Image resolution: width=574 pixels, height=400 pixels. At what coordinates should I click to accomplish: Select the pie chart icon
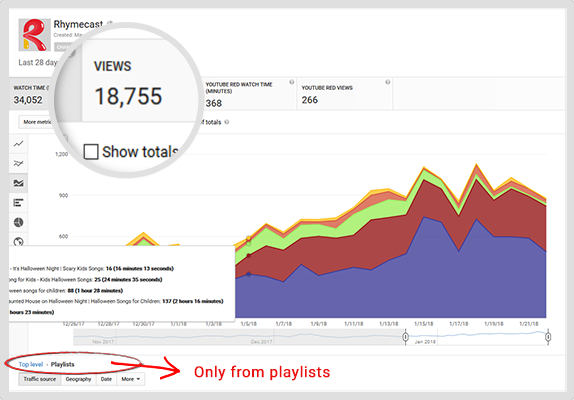click(x=18, y=222)
